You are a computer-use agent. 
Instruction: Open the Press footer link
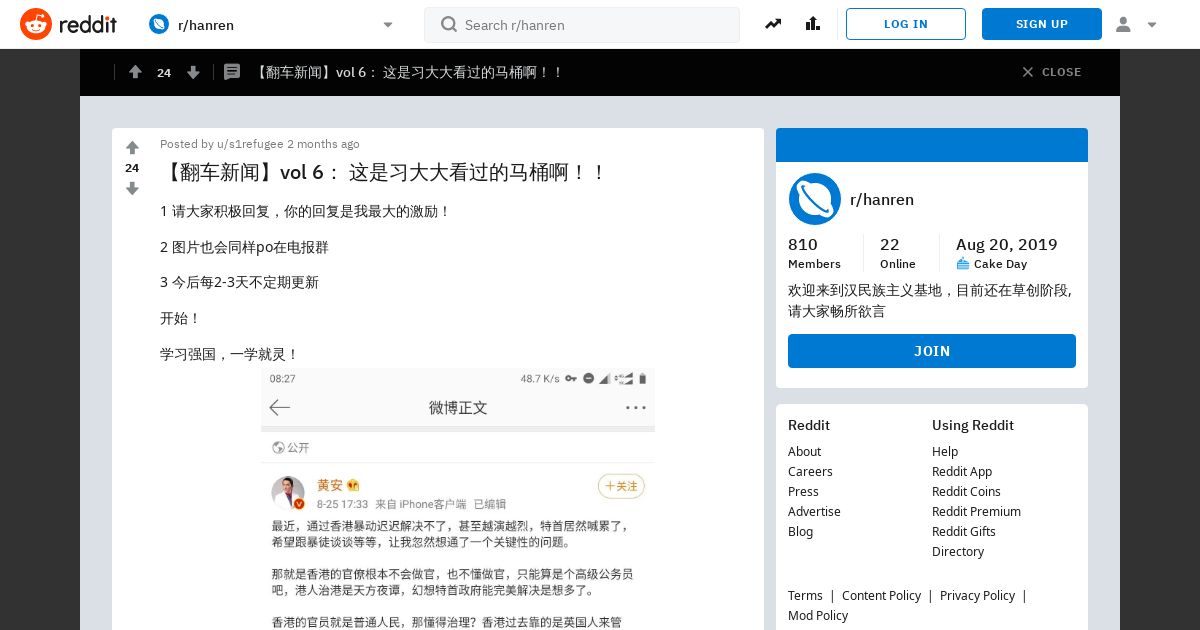tap(803, 491)
